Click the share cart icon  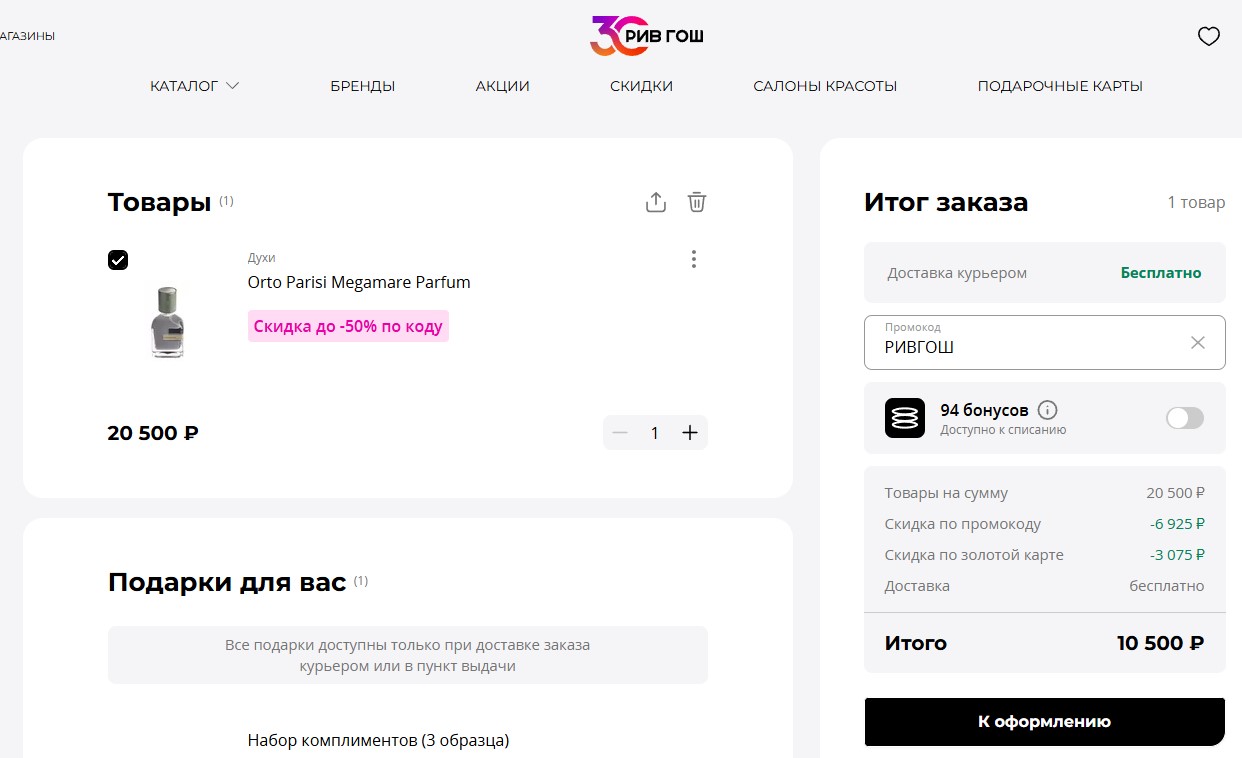click(655, 202)
